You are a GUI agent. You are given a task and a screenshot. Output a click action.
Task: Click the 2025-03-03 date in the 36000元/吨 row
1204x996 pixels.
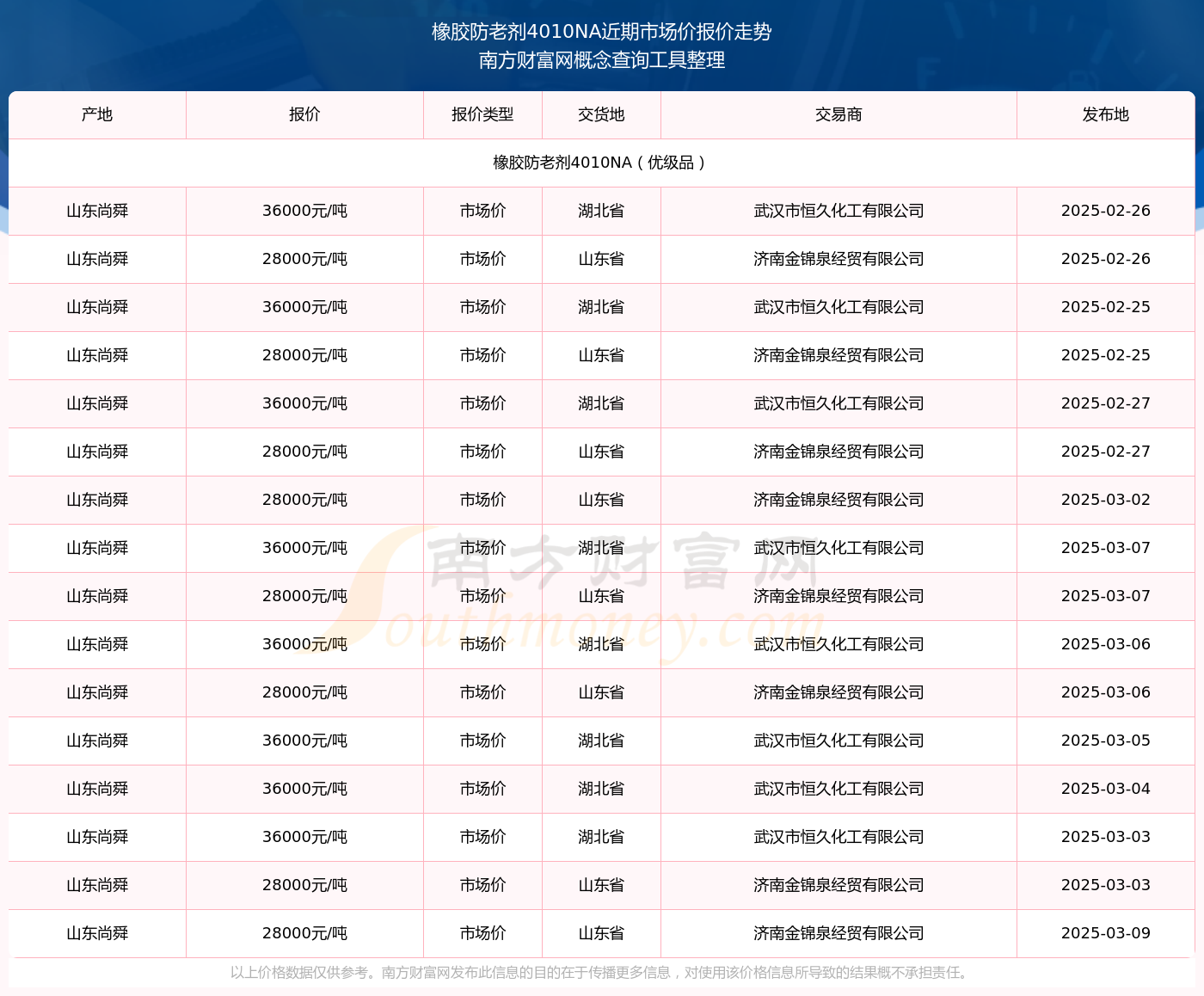tap(1106, 837)
